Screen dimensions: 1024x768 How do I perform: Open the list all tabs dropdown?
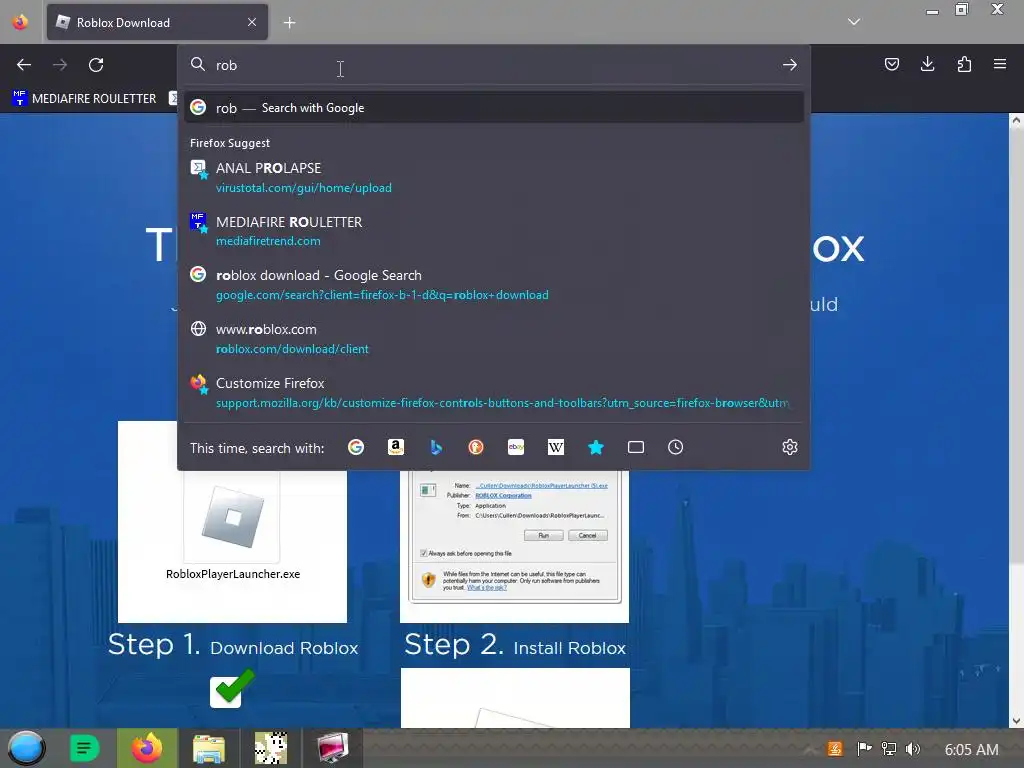point(854,22)
